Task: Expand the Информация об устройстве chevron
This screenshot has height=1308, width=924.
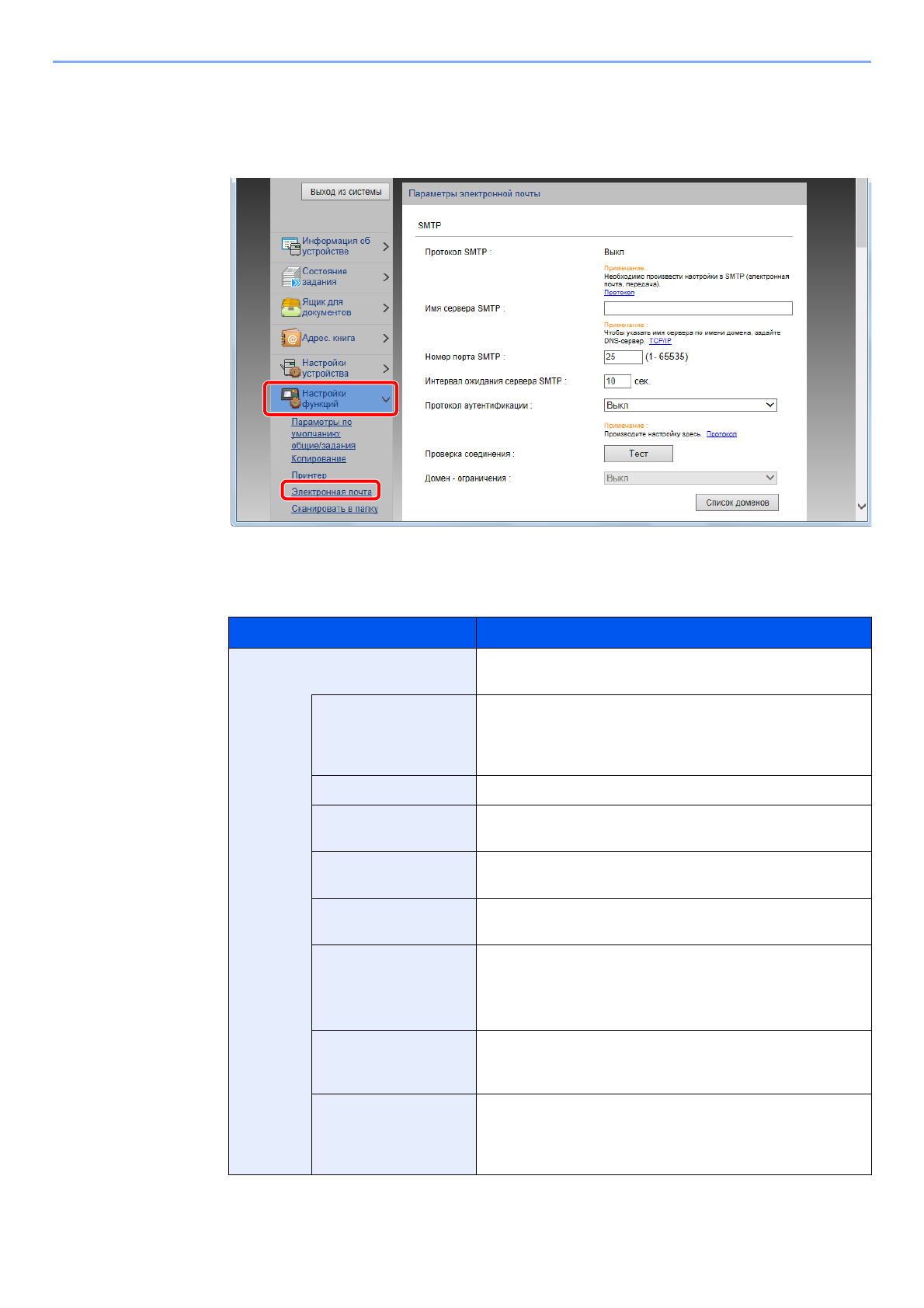Action: [386, 246]
